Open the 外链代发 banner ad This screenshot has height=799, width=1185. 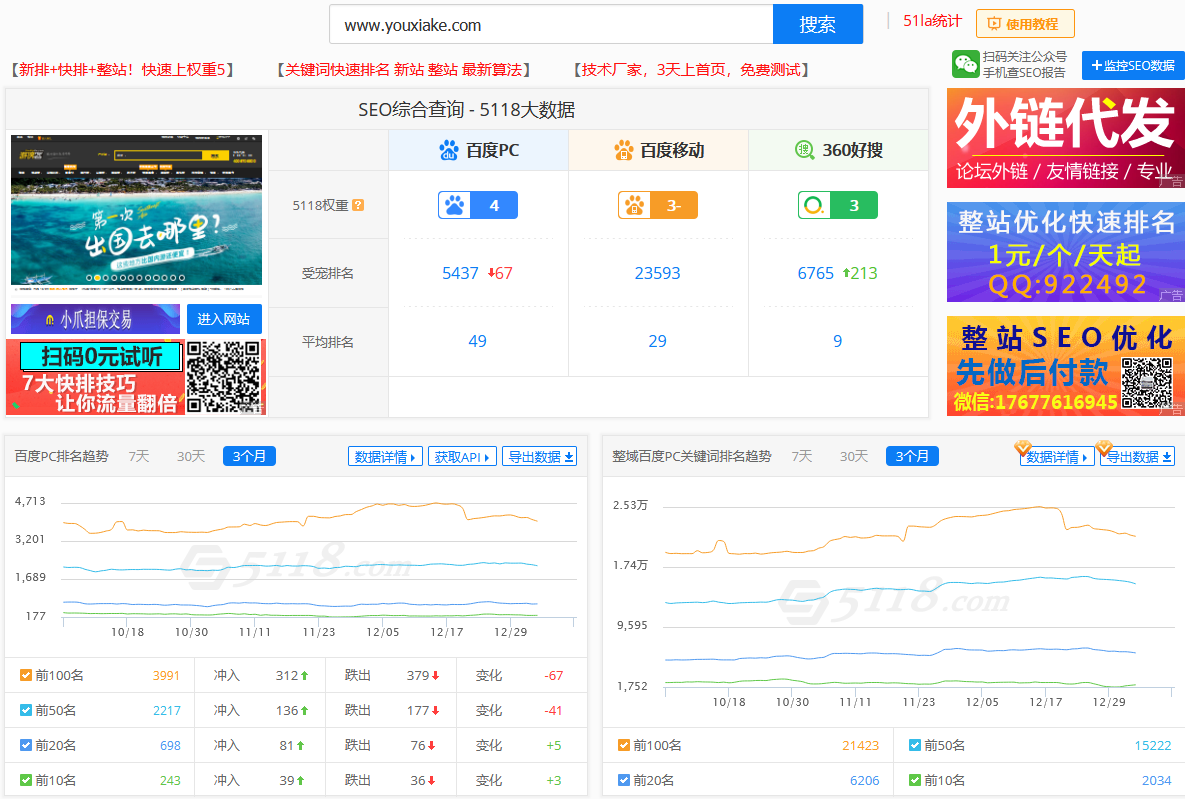coord(1066,138)
